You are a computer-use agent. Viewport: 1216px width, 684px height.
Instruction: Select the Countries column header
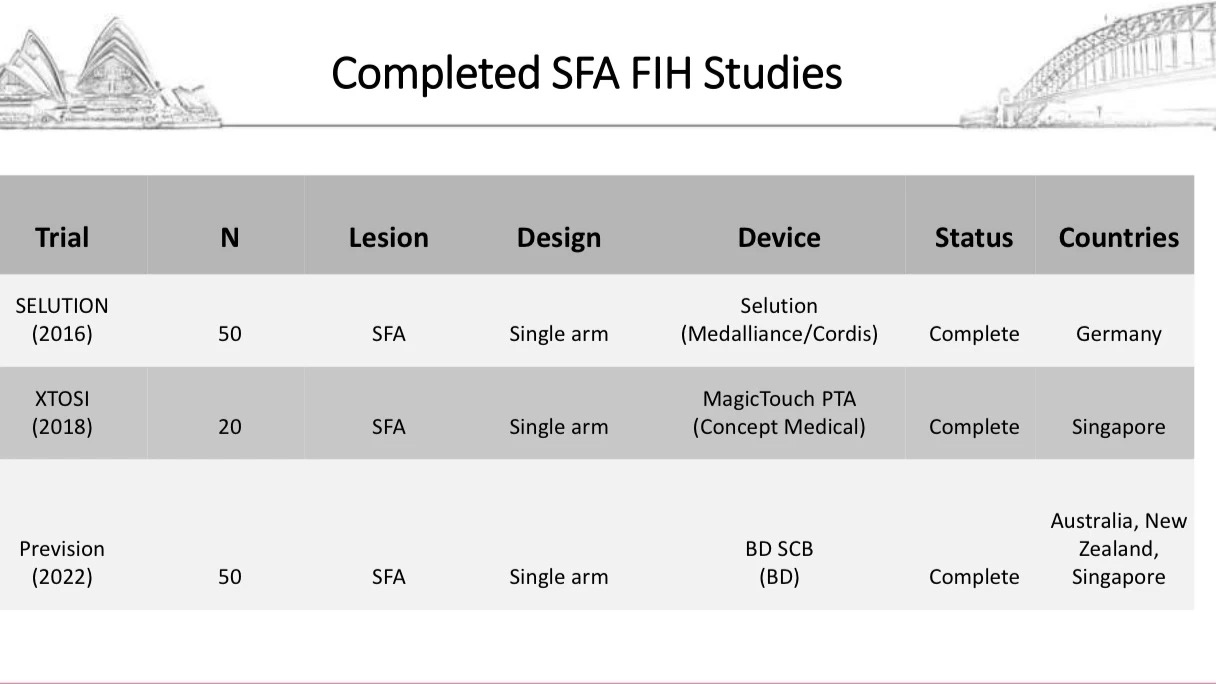pyautogui.click(x=1119, y=238)
